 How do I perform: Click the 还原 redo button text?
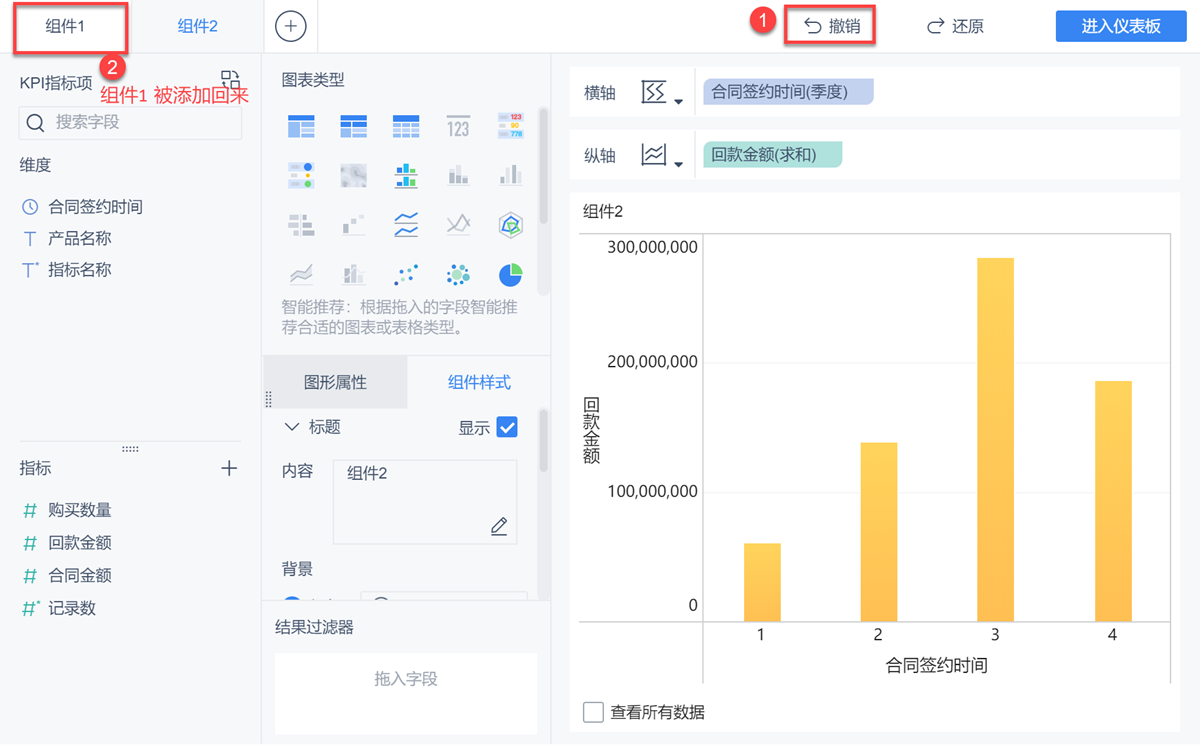click(x=968, y=27)
